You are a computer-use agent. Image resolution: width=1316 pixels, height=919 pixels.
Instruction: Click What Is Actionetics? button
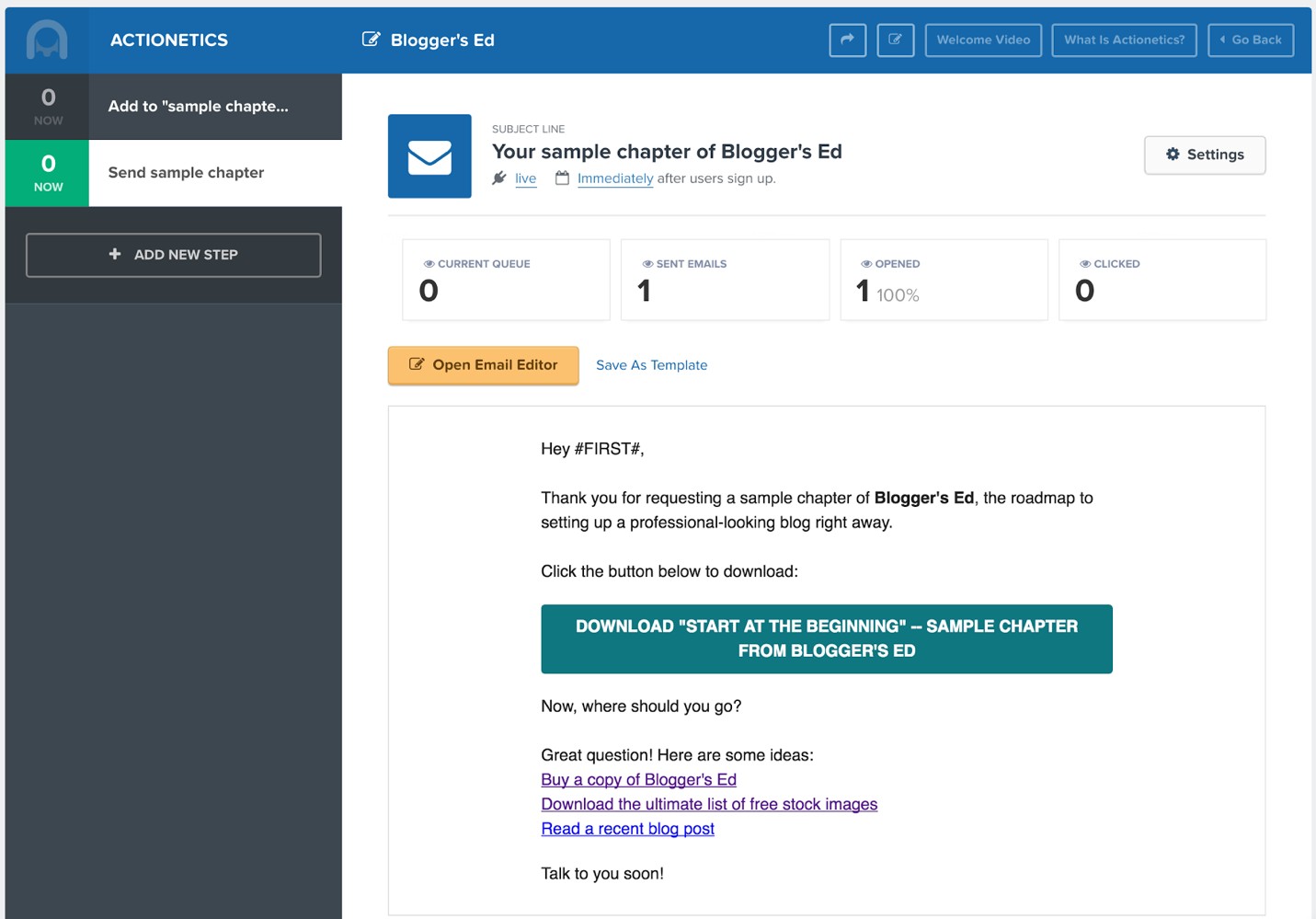point(1124,40)
